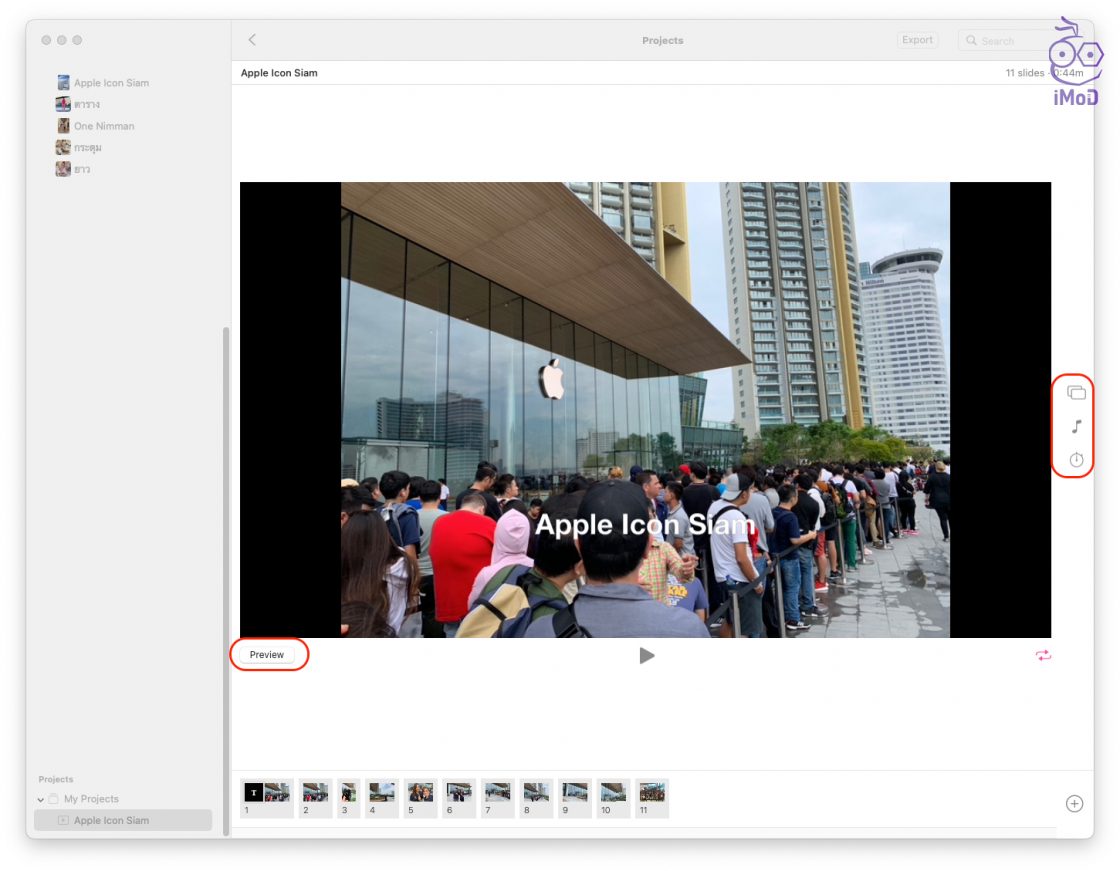Screen dimensions: 1120x871
Task: Click the Apple Icon Siam project thumbnail icon
Action: click(63, 82)
